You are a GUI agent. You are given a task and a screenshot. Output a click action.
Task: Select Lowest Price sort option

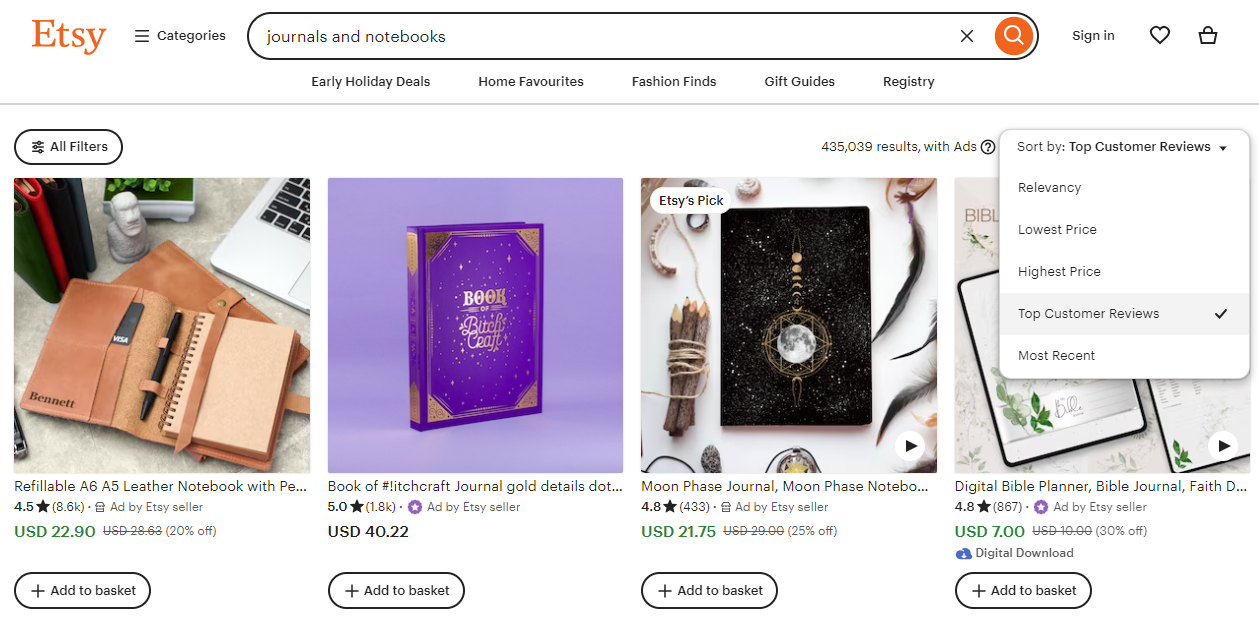tap(1057, 230)
